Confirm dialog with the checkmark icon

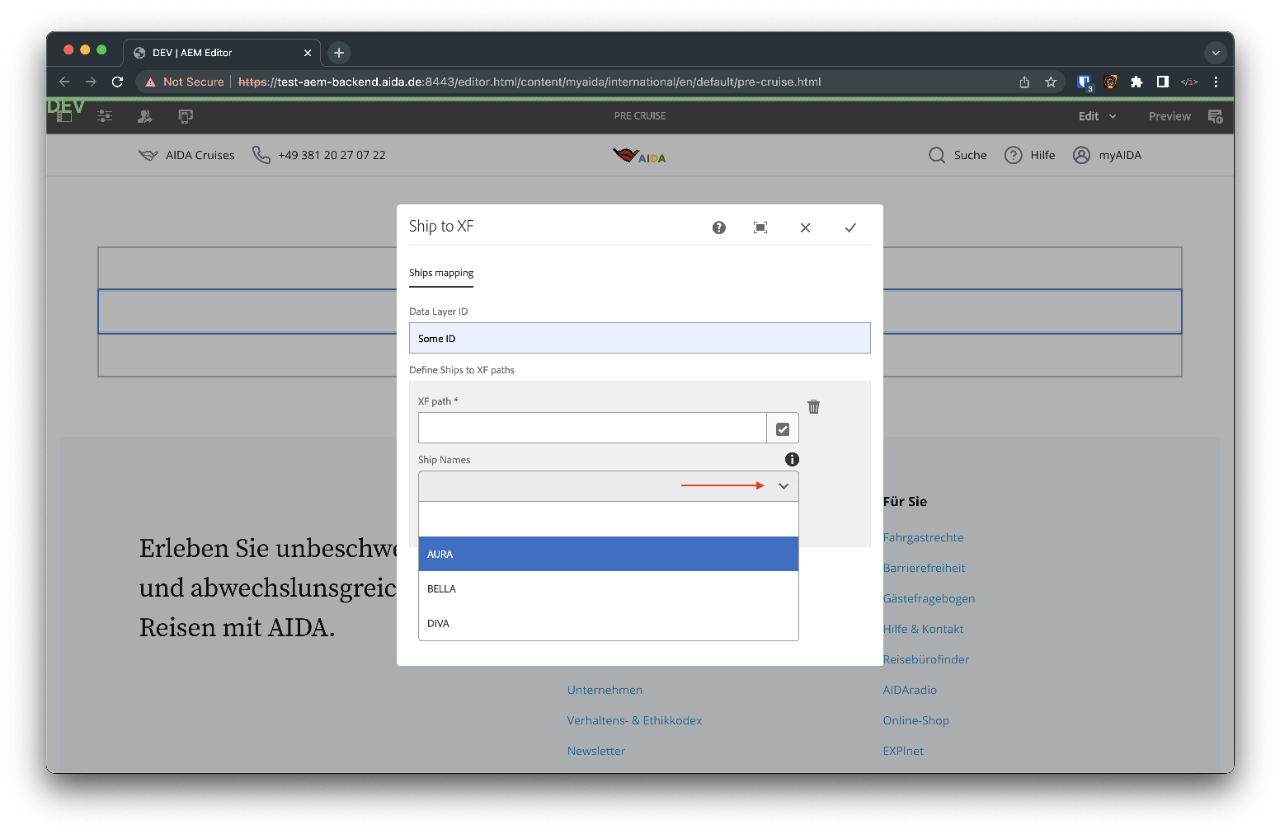pos(850,228)
